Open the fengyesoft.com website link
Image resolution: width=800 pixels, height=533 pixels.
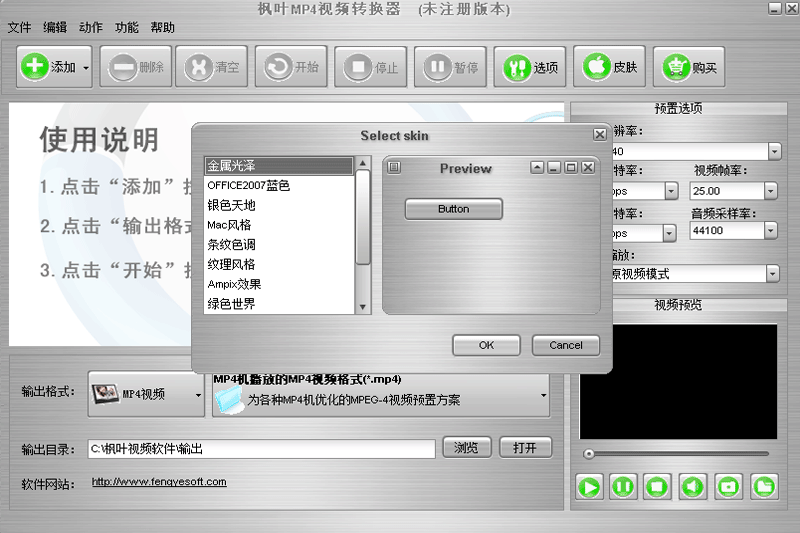[x=159, y=482]
